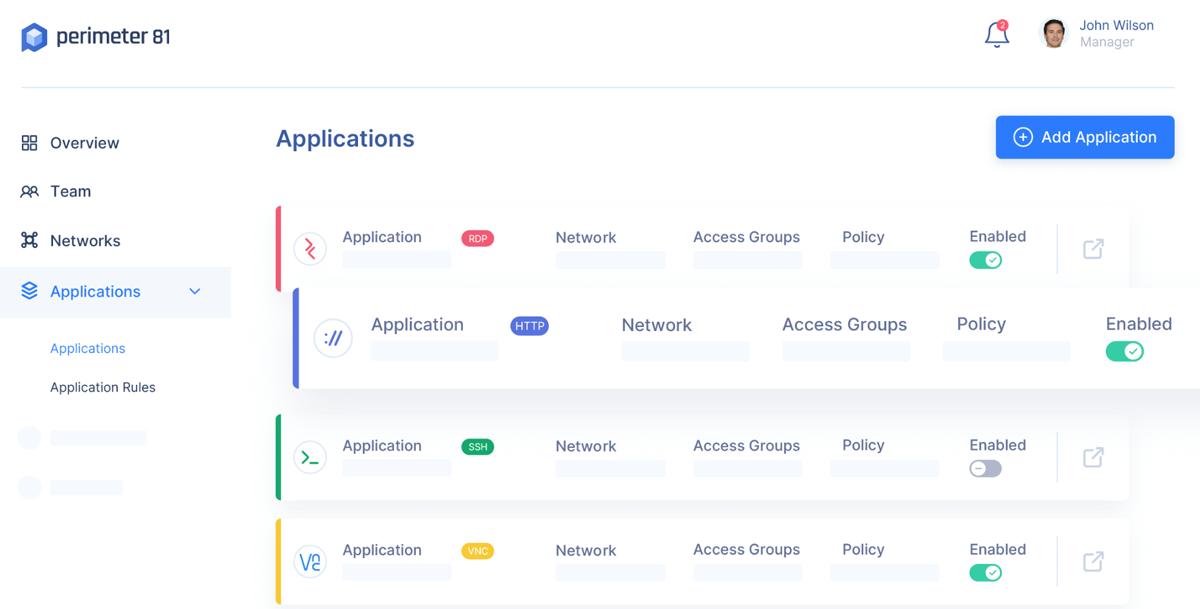
Task: Click the Applications page heading
Action: (x=345, y=138)
